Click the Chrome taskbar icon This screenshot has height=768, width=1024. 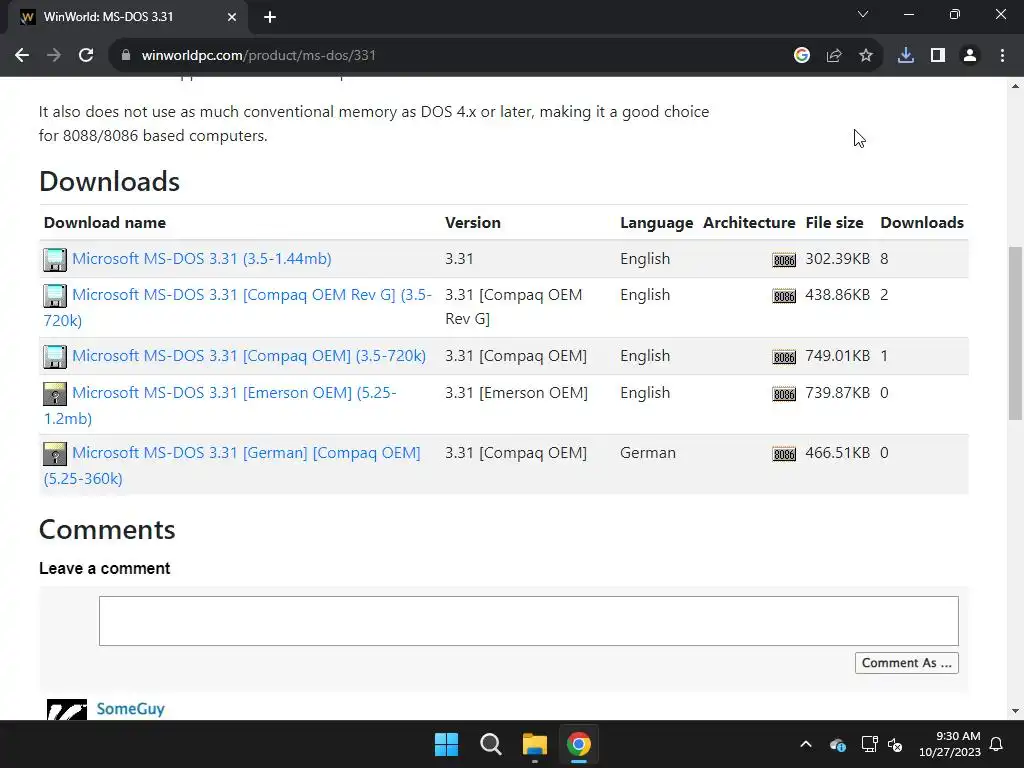[x=579, y=744]
